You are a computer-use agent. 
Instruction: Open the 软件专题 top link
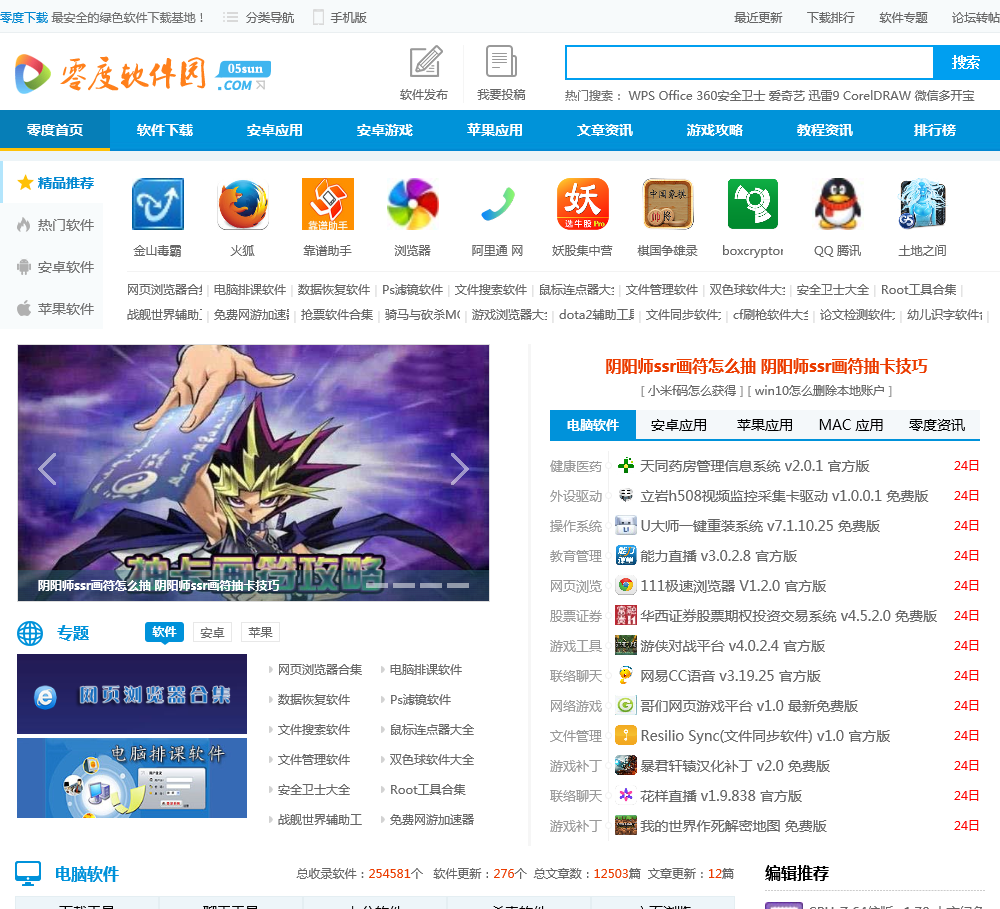tap(904, 17)
